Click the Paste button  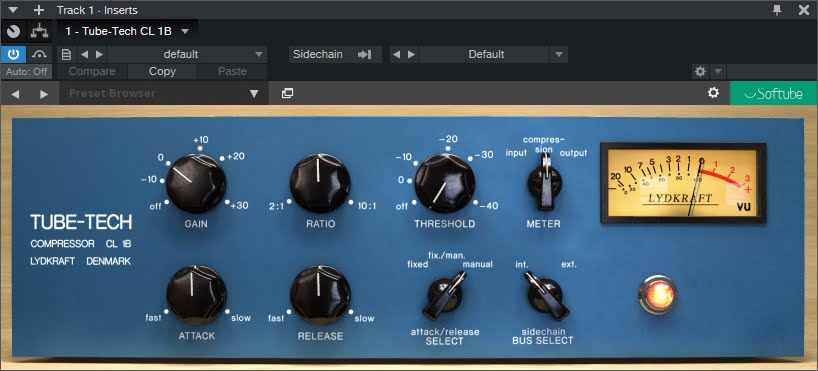[x=232, y=71]
